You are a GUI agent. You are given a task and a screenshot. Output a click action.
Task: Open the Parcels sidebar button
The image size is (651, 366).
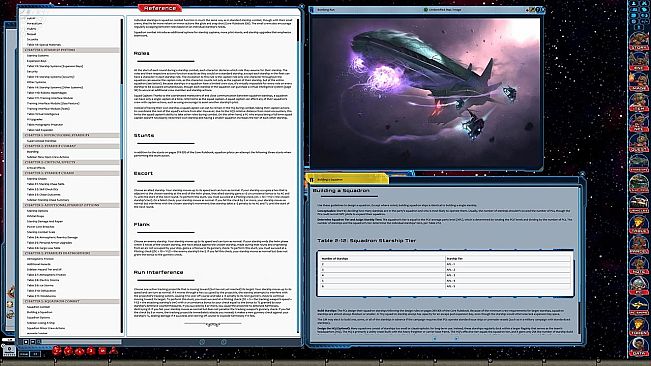click(639, 244)
